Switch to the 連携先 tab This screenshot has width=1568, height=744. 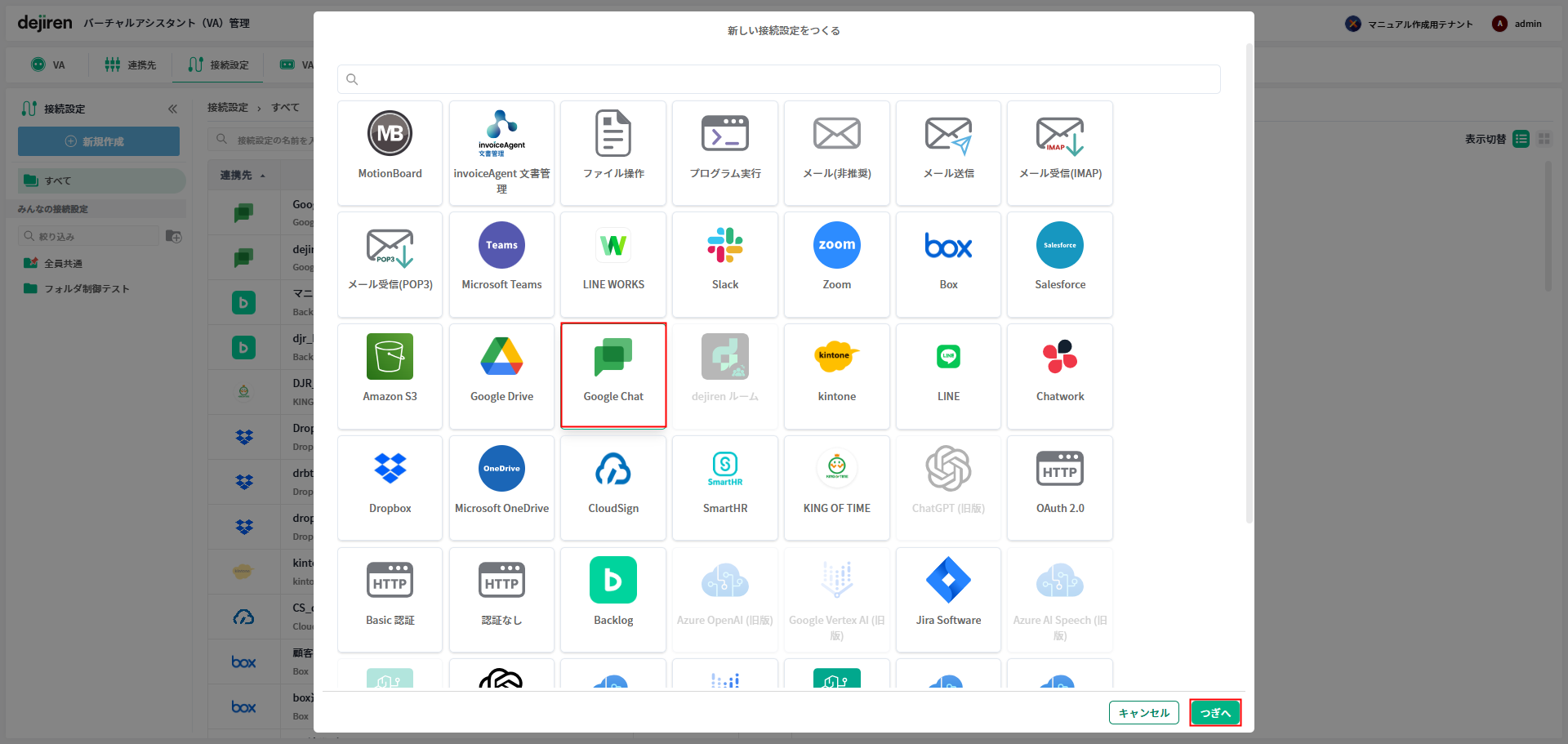tap(131, 65)
